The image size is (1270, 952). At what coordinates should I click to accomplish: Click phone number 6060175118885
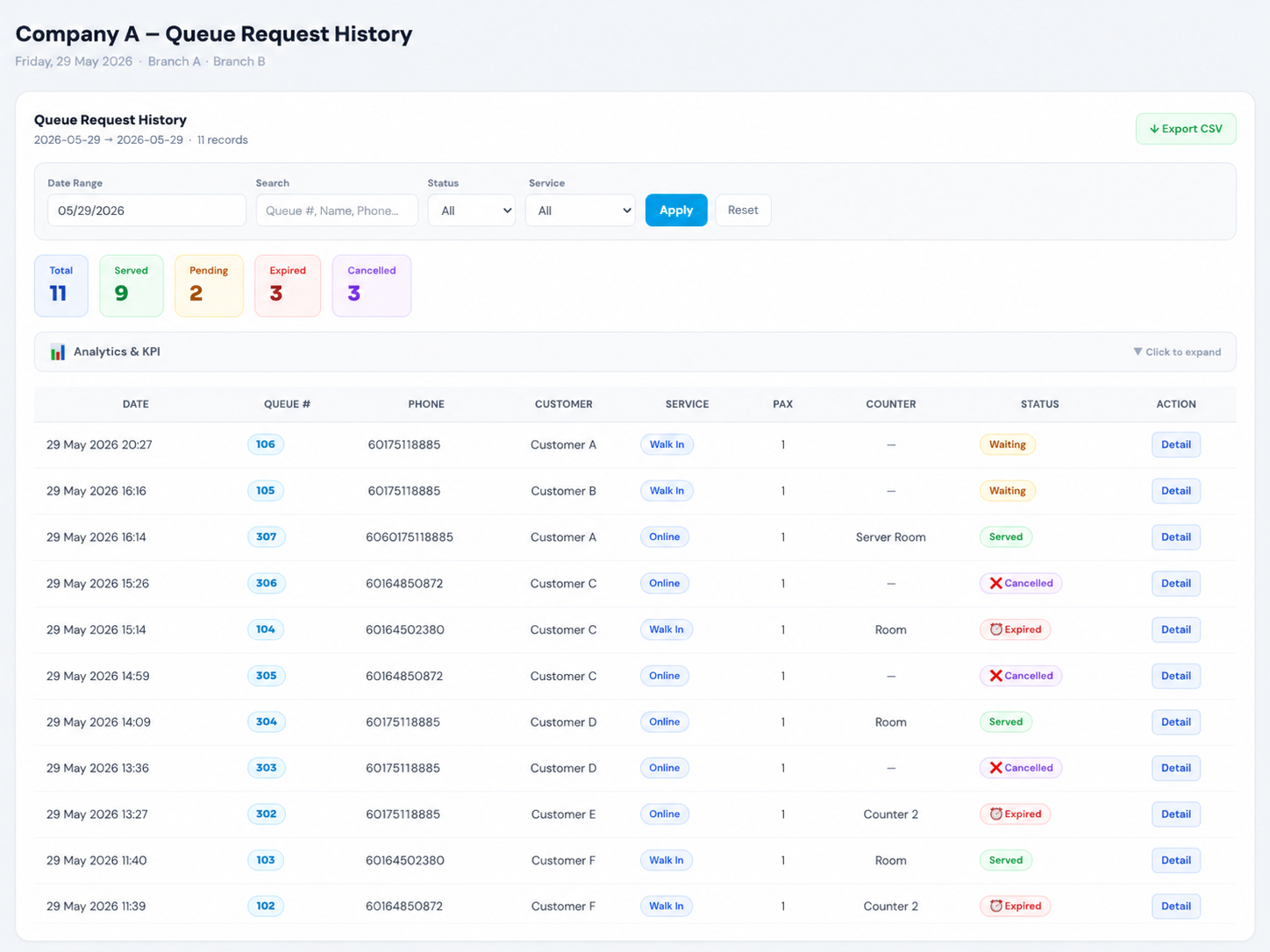tap(410, 537)
